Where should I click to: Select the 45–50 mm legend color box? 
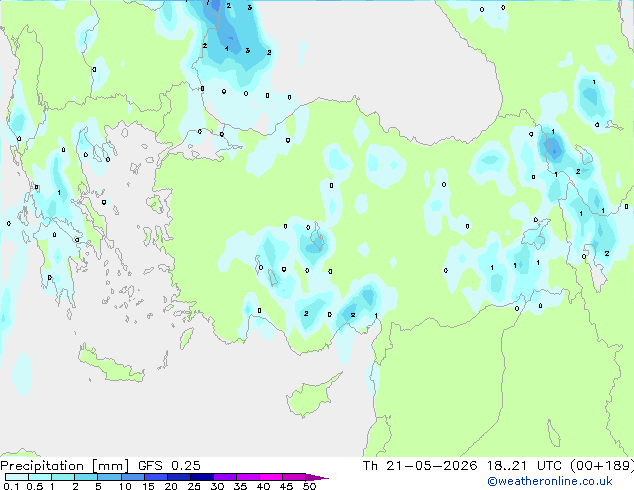(294, 477)
